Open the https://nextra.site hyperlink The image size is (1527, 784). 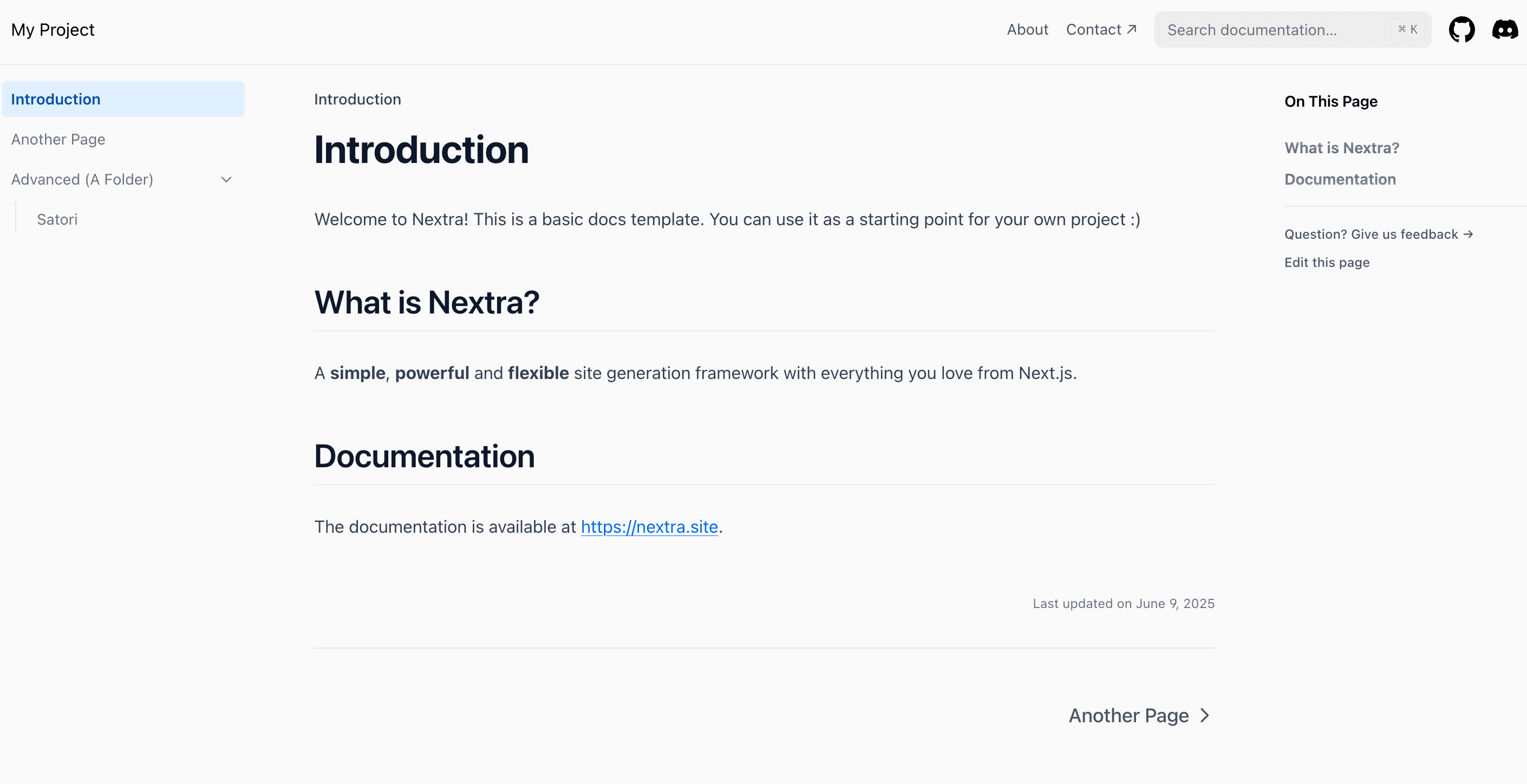pos(649,527)
